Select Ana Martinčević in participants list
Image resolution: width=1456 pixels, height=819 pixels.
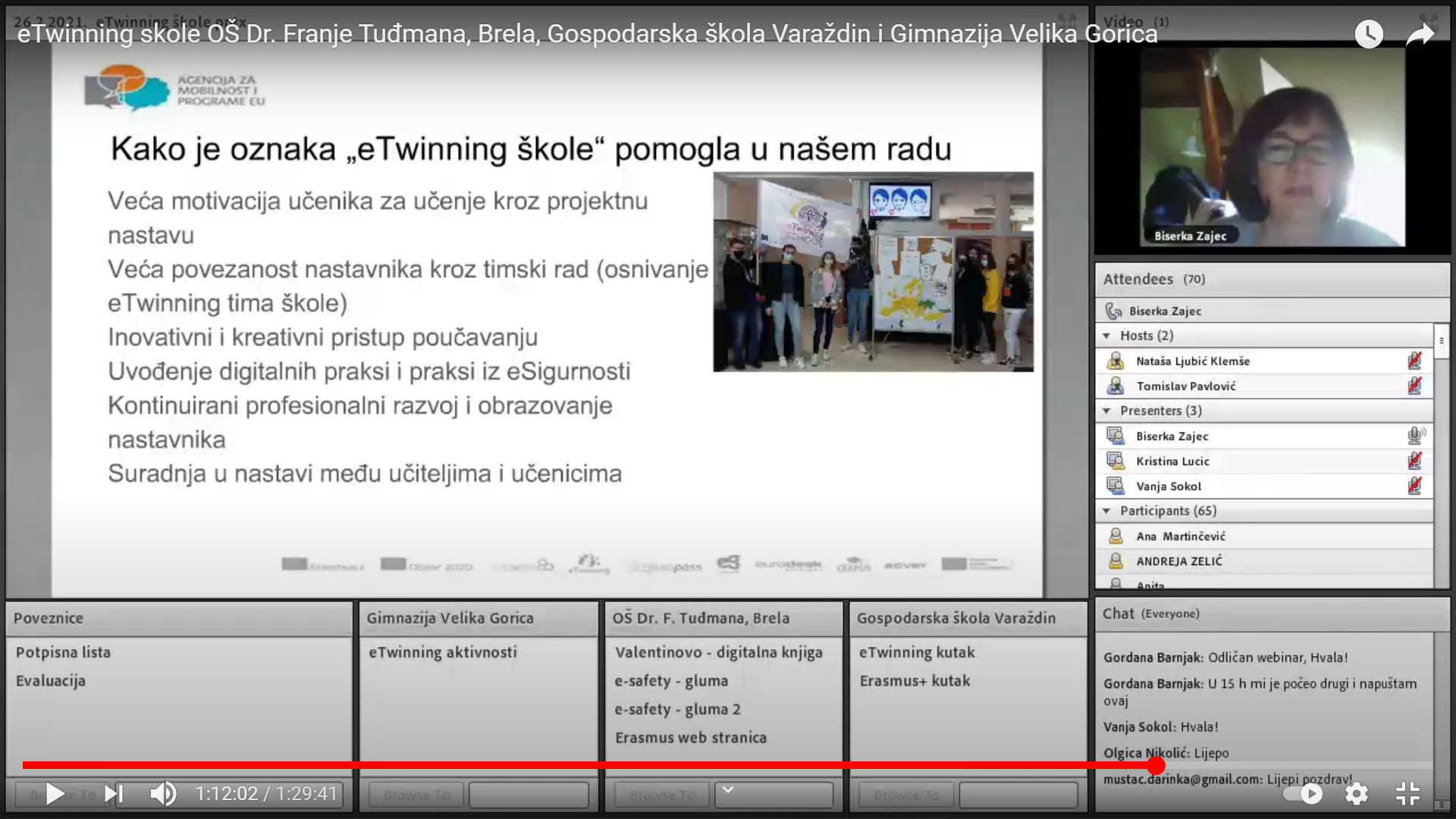click(1264, 536)
